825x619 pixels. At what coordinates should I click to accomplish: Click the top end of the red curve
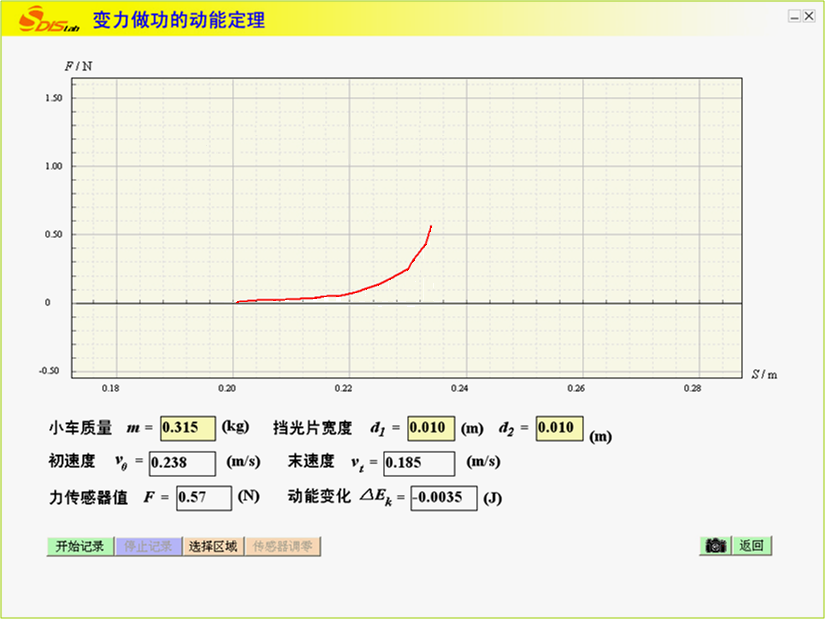[431, 226]
